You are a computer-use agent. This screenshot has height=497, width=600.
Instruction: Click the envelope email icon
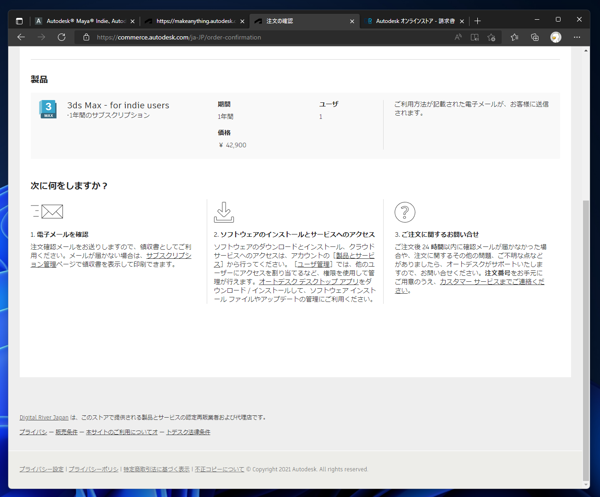pos(47,211)
